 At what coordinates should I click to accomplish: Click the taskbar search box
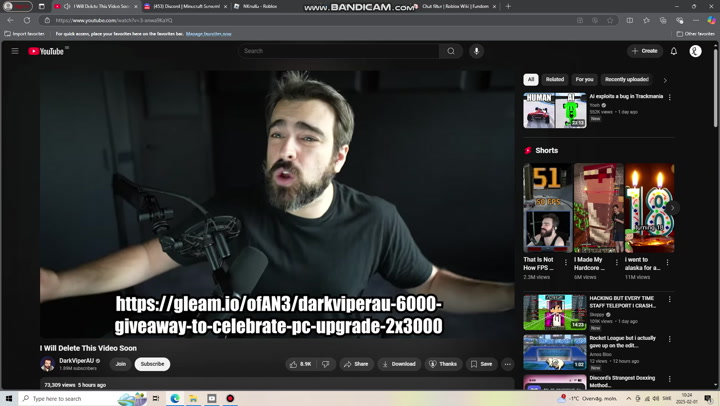[x=84, y=398]
